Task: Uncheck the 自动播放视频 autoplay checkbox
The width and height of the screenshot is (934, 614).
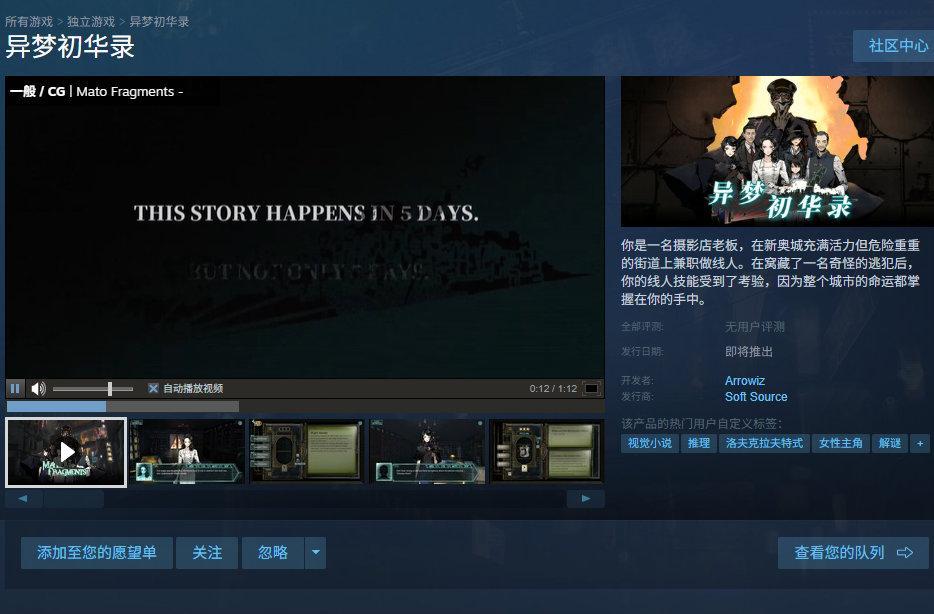Action: click(153, 388)
